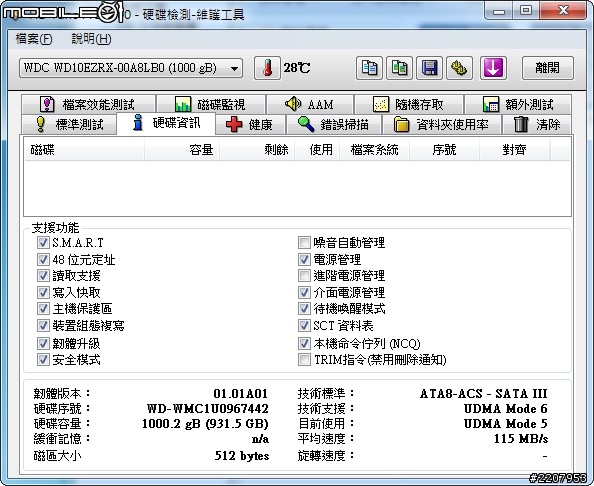This screenshot has height=486, width=594.
Task: Select the 硬碟資訊 tab
Action: (166, 123)
